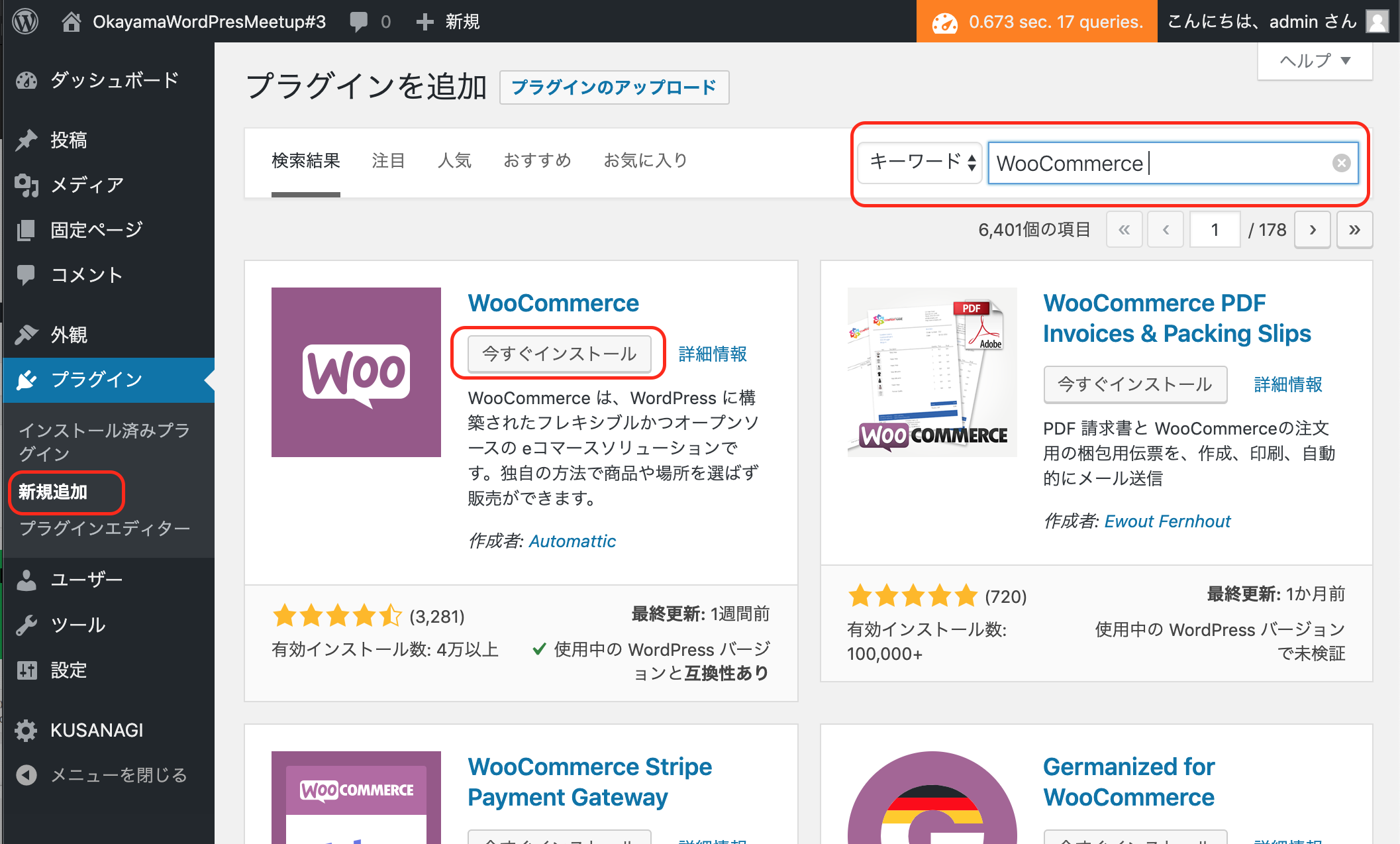Open the キーワード search type dropdown
The height and width of the screenshot is (844, 1400).
[x=921, y=162]
